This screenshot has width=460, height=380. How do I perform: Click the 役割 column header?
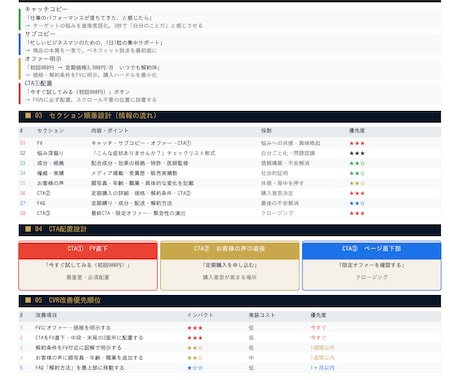(x=266, y=131)
